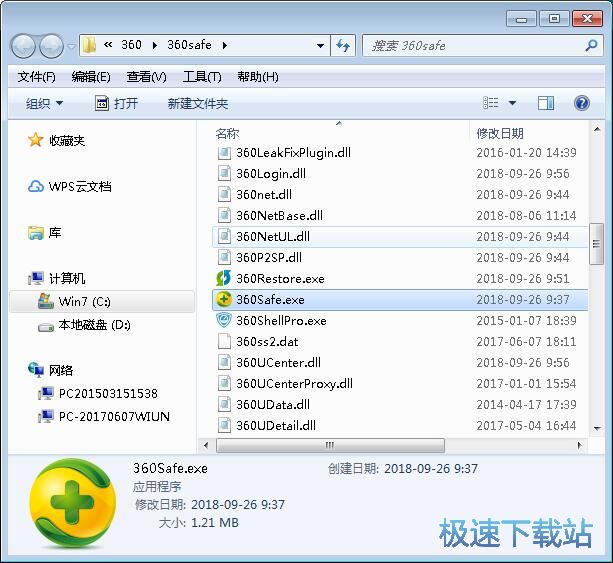Viewport: 613px width, 563px height.
Task: Open address bar history dropdown
Action: pos(320,46)
